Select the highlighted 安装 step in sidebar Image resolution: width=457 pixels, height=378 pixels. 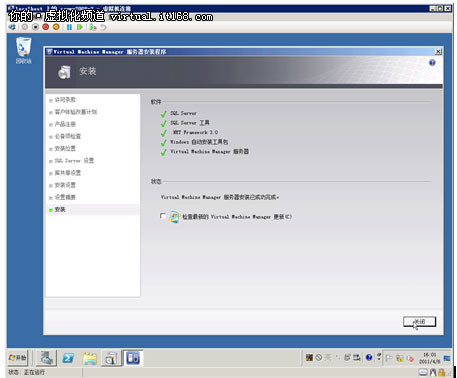[x=60, y=209]
